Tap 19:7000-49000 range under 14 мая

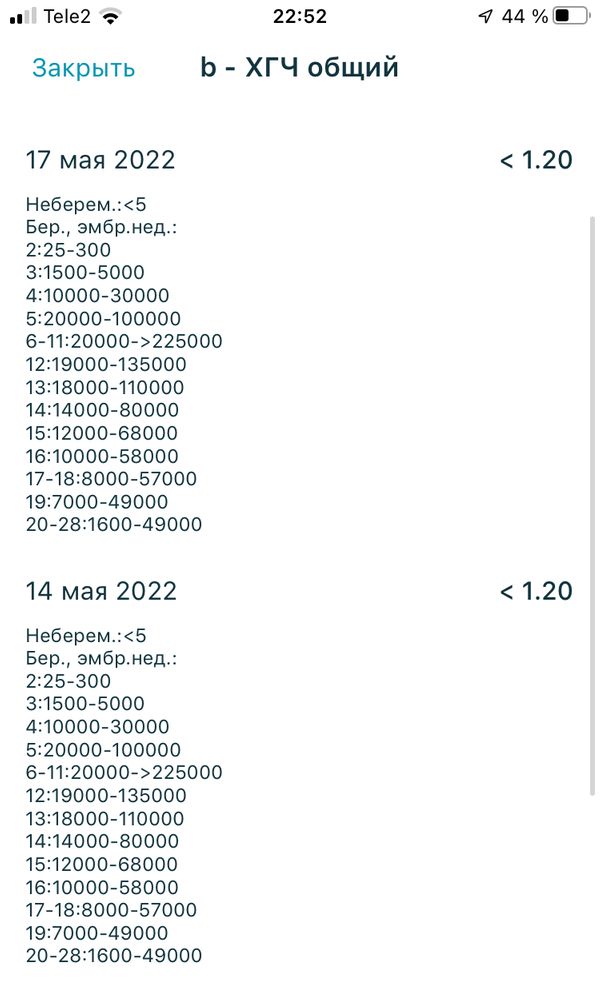point(97,933)
